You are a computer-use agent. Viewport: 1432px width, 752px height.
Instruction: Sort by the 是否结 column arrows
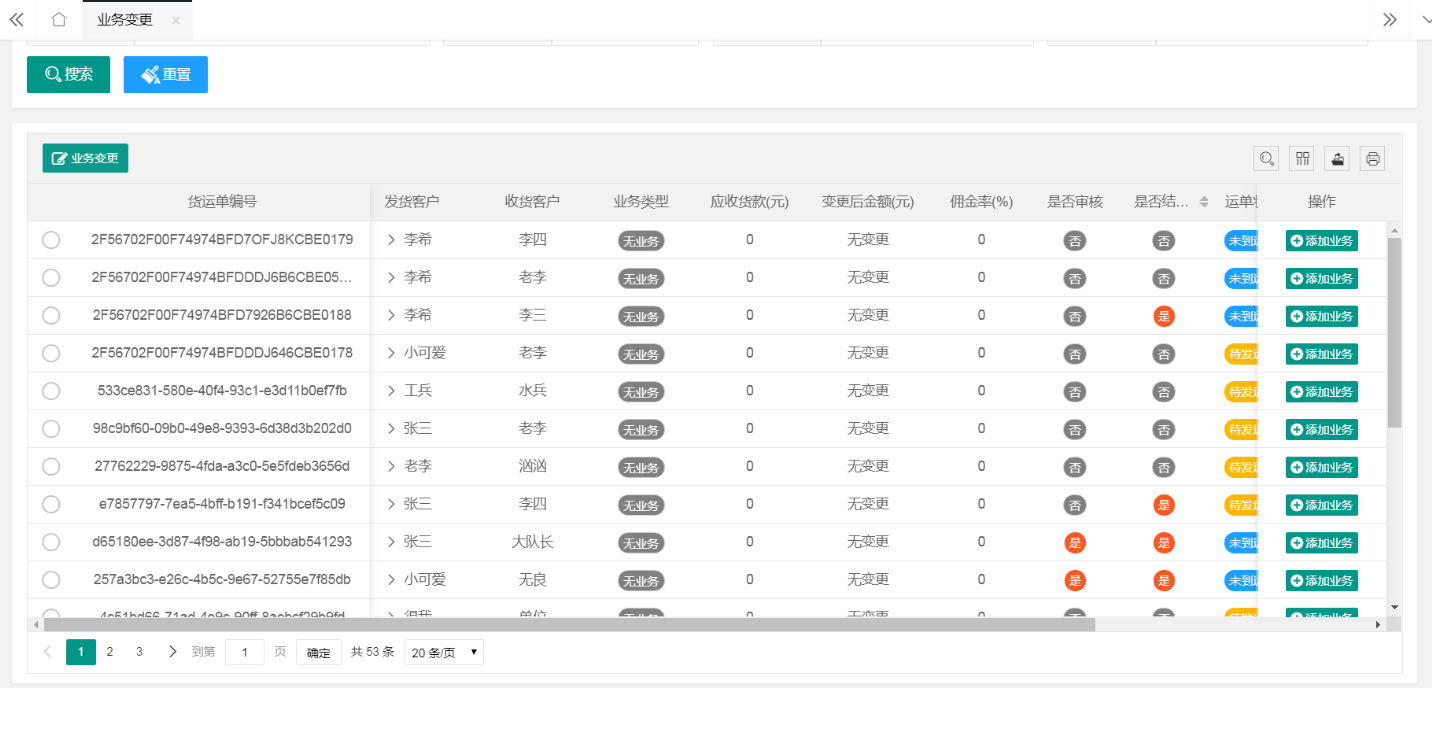pos(1204,202)
